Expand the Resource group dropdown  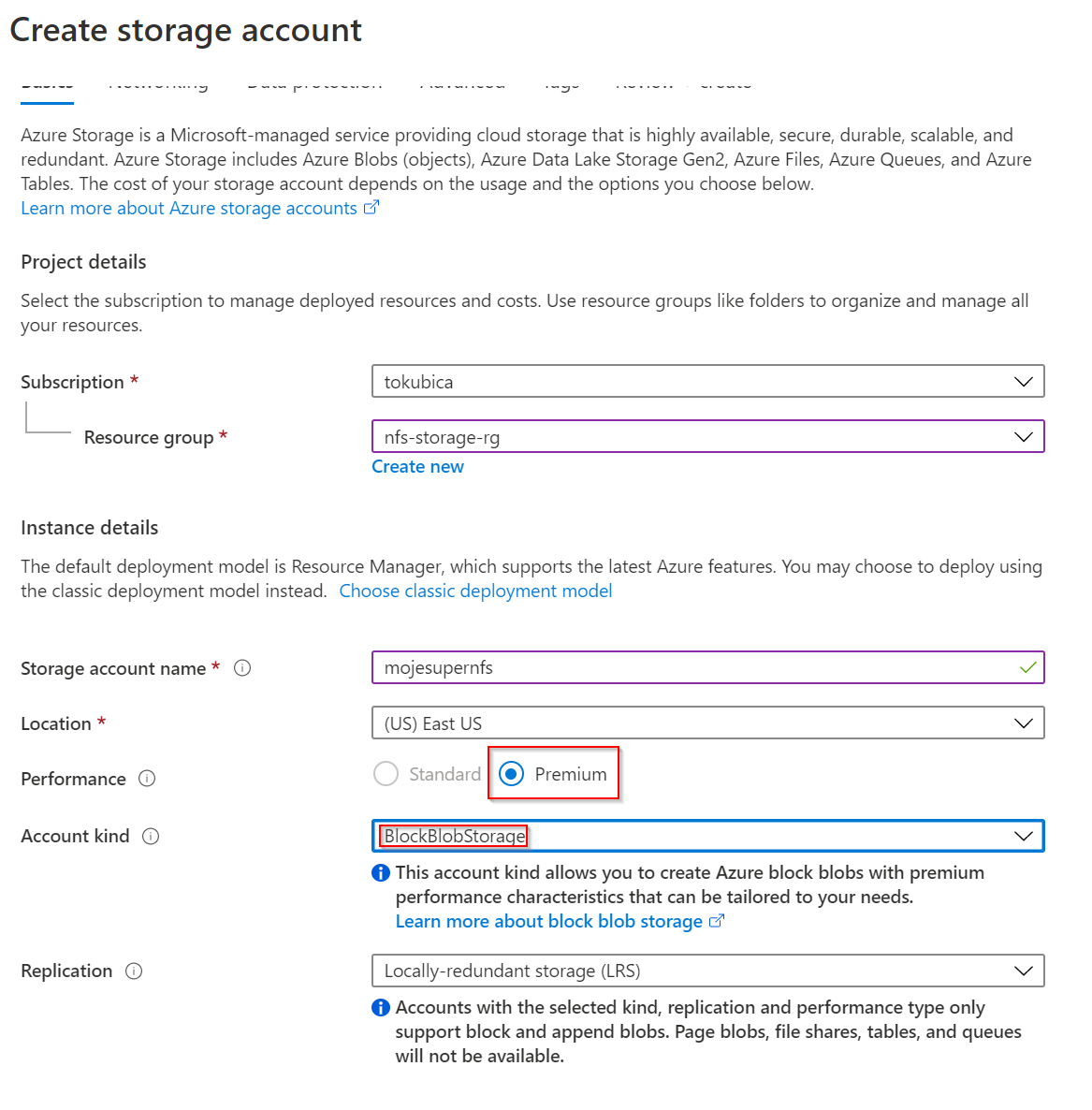pos(707,437)
